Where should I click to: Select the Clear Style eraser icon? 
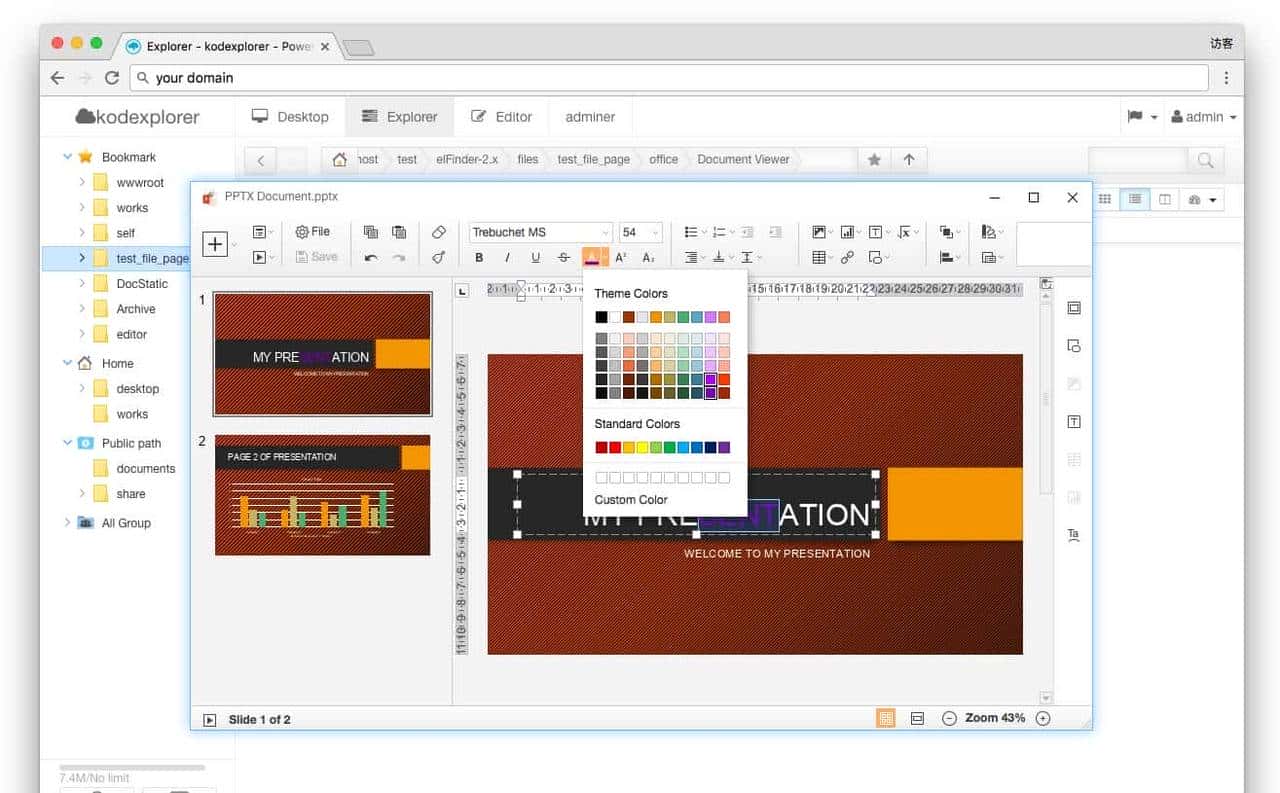(438, 232)
